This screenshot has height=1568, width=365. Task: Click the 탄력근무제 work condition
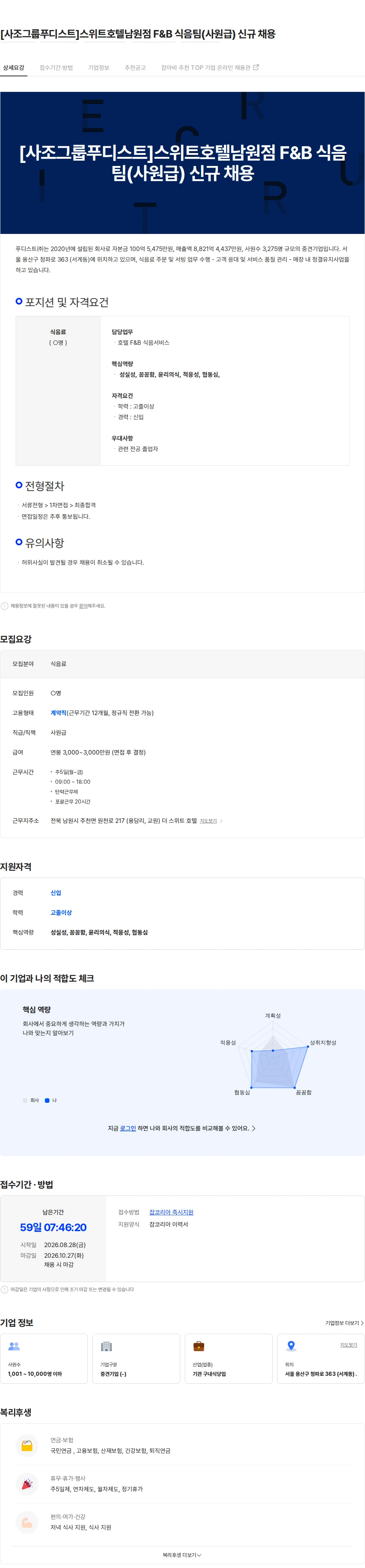(67, 791)
